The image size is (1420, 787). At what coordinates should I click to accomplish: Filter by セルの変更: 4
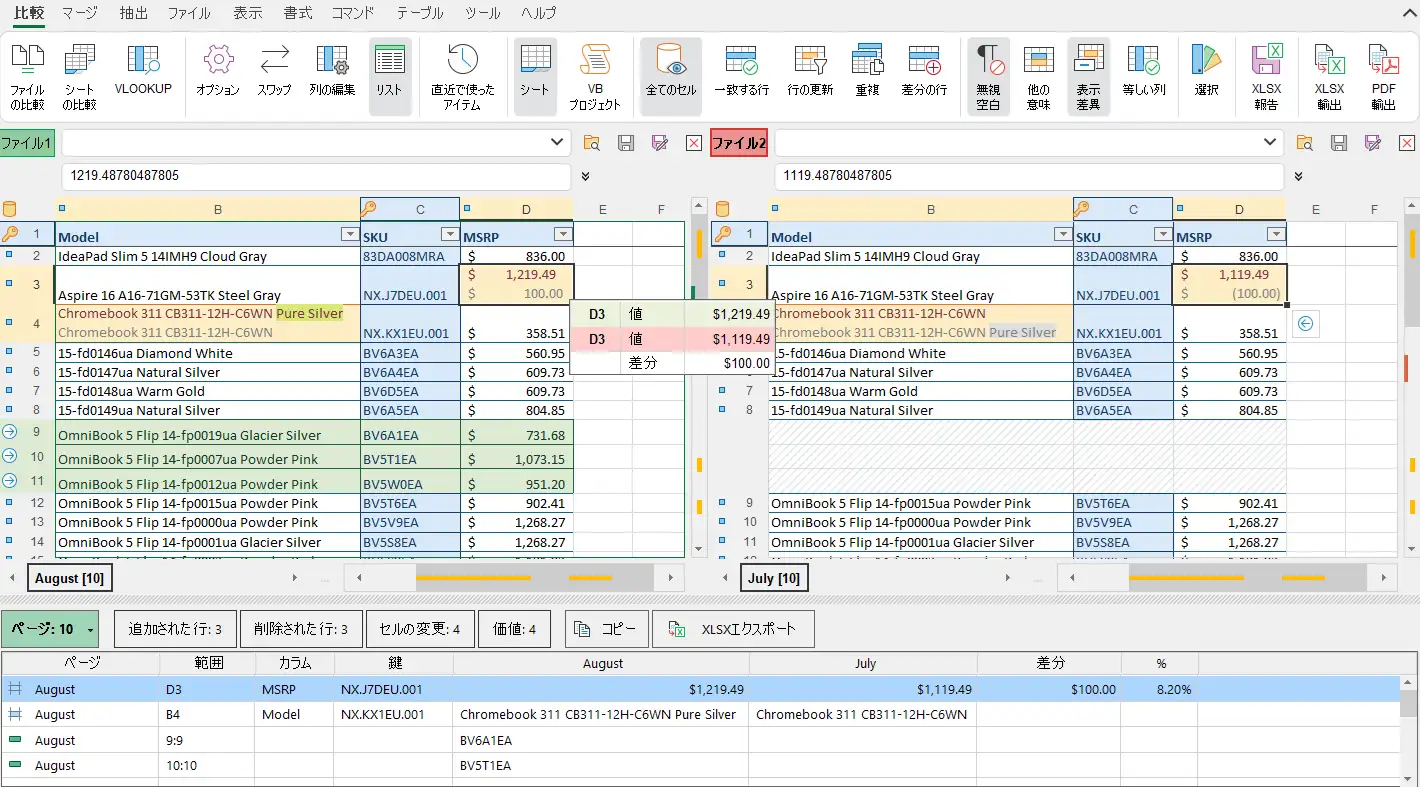[420, 629]
